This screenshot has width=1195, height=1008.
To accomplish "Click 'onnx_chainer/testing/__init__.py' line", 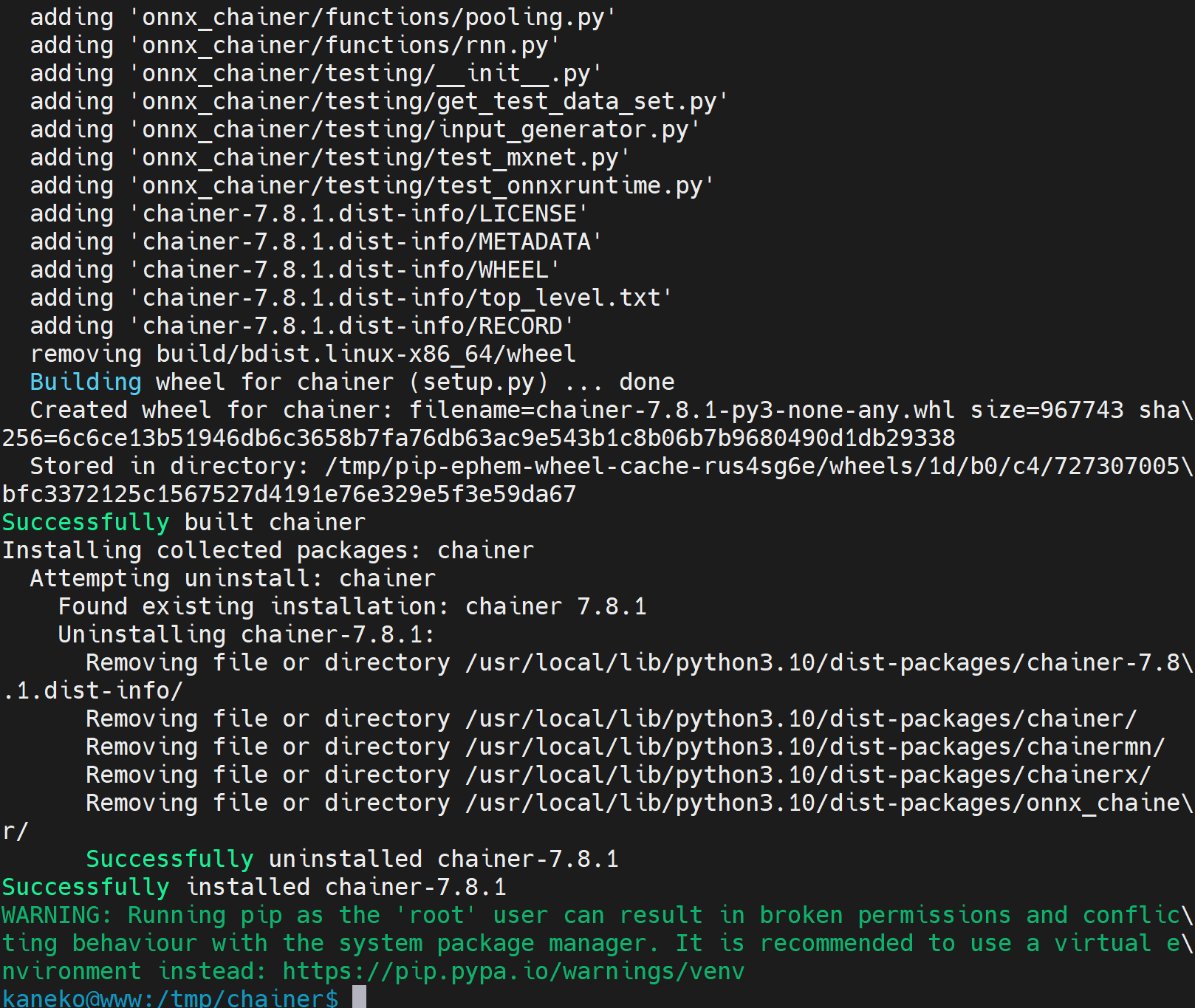I will tap(316, 72).
